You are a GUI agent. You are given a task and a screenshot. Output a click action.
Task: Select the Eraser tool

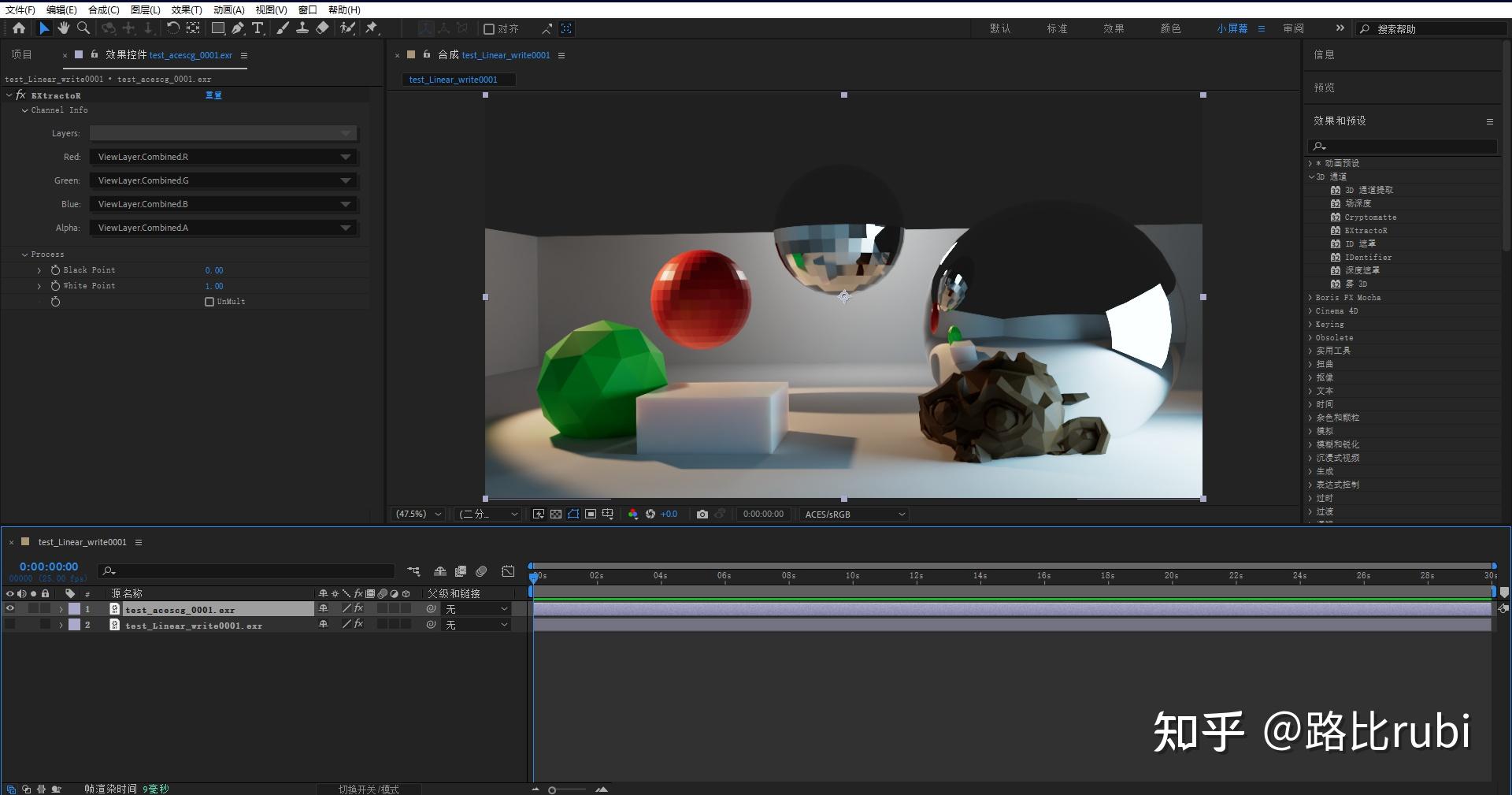tap(322, 28)
